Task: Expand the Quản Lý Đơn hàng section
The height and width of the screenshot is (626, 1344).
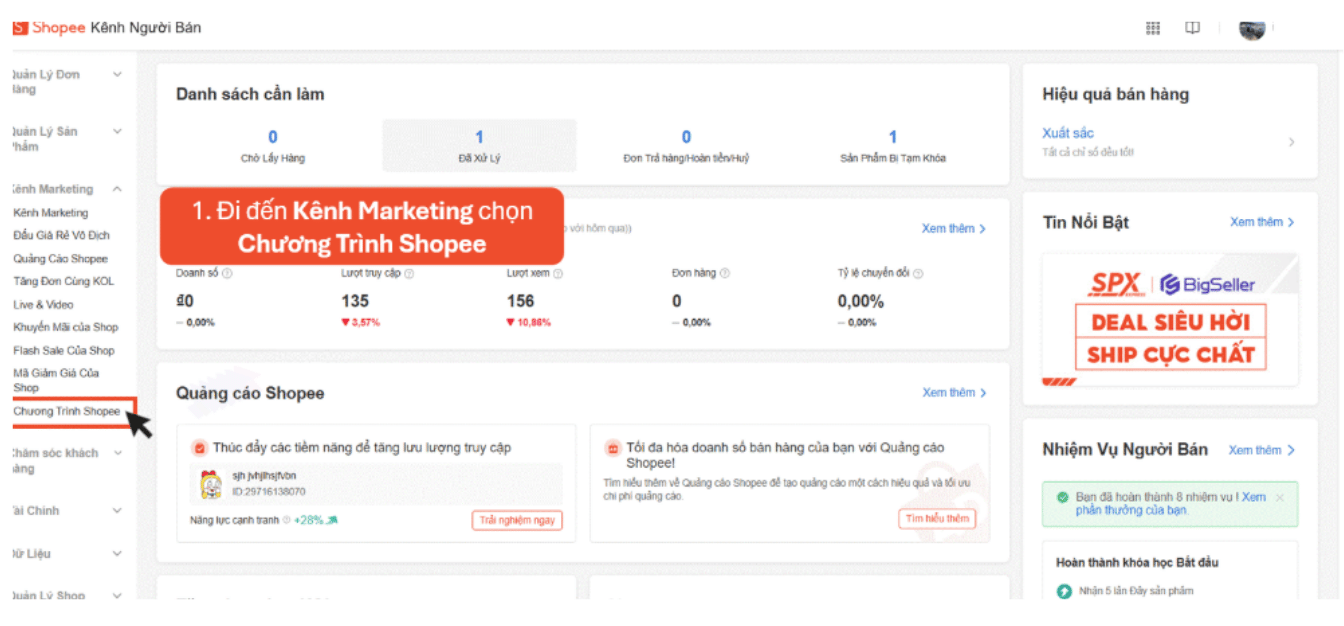Action: (x=117, y=75)
